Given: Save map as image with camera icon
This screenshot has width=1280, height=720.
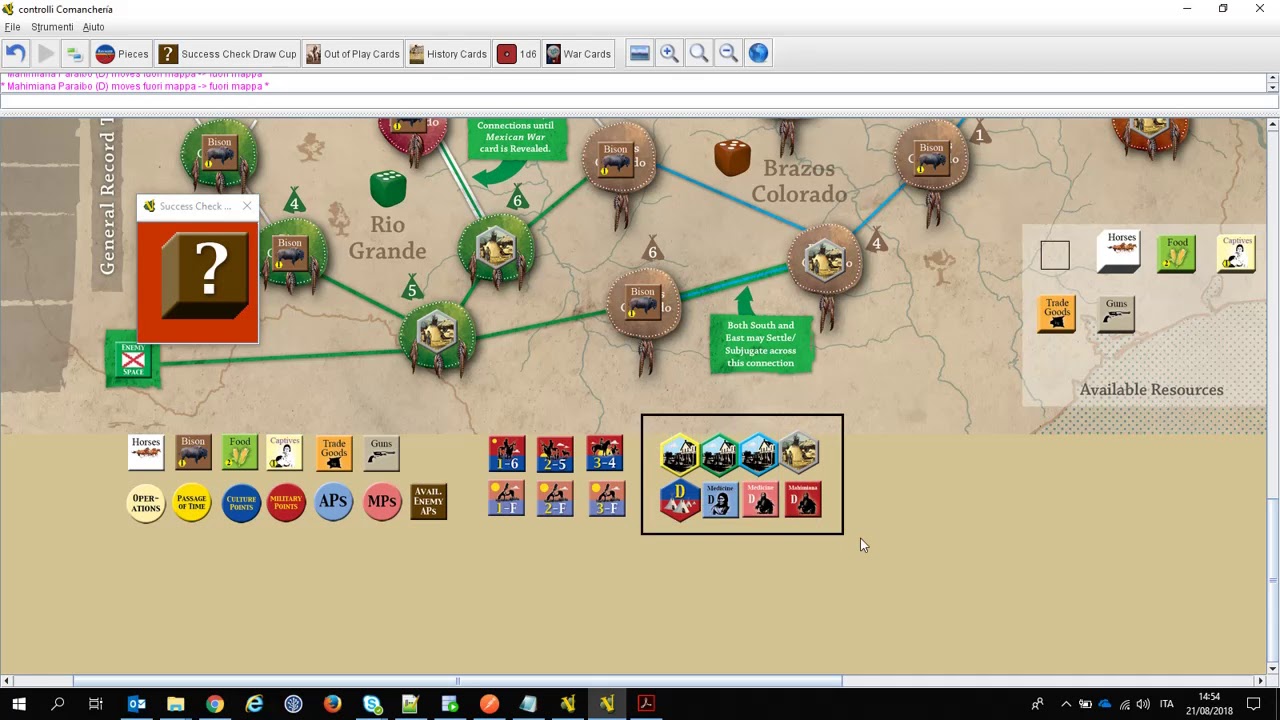Looking at the screenshot, I should tap(640, 54).
